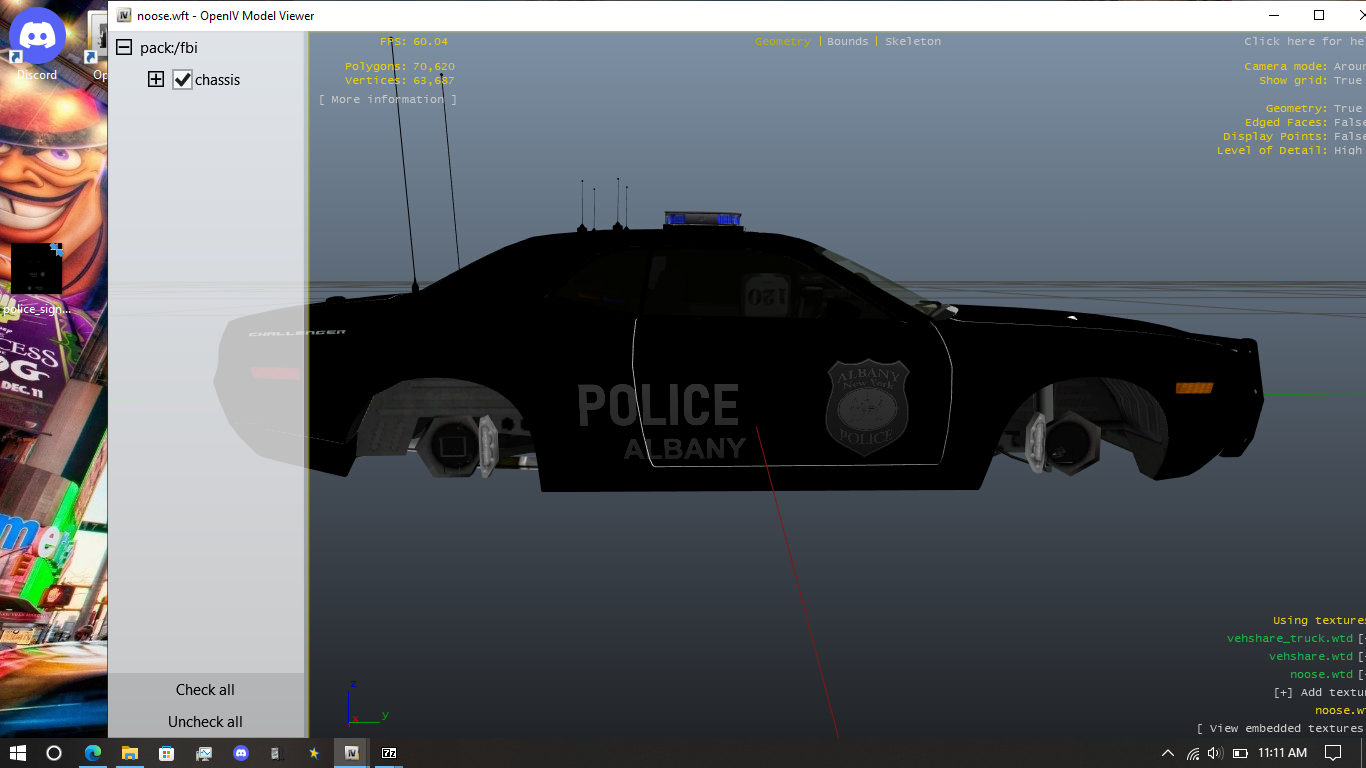Click the volume icon in system tray
Image resolution: width=1366 pixels, height=768 pixels.
tap(1215, 753)
